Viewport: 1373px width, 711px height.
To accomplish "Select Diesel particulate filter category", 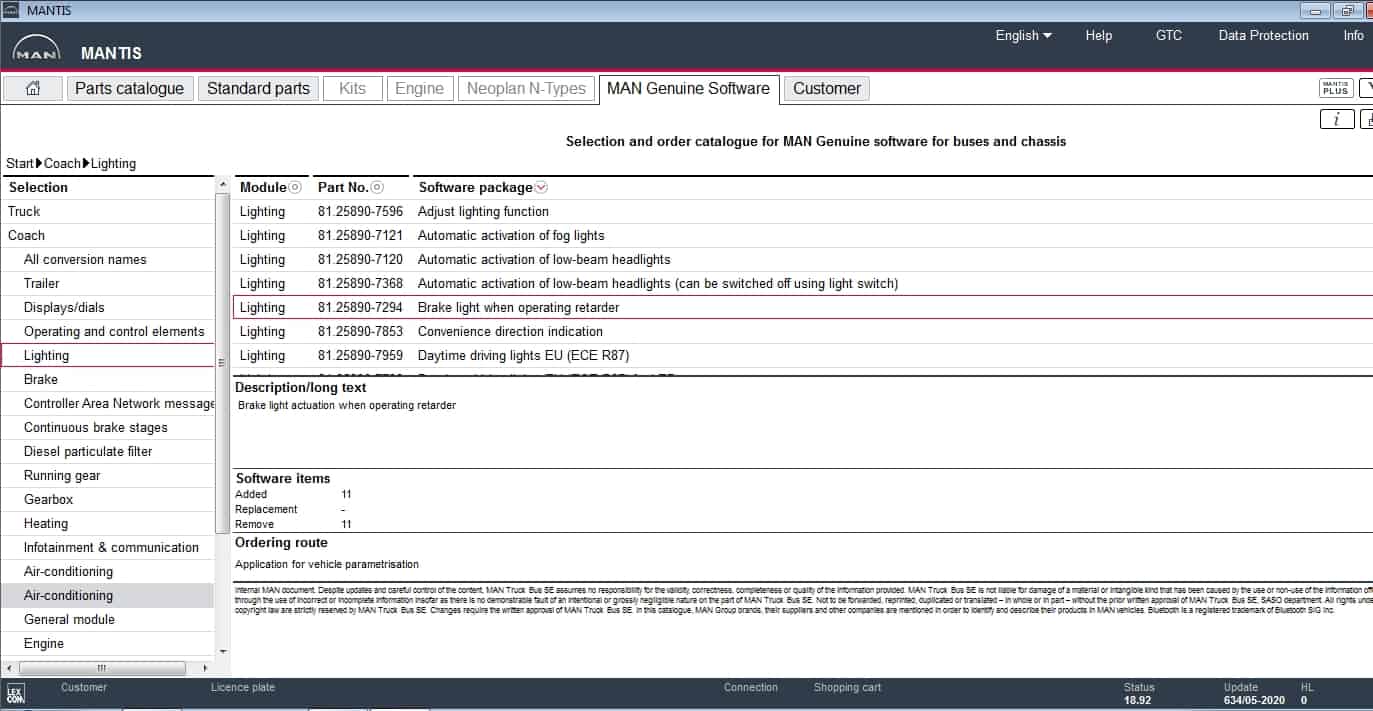I will (108, 451).
